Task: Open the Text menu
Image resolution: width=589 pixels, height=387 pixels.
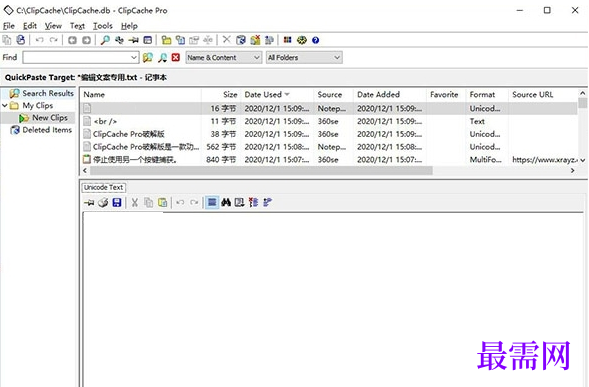Action: [x=77, y=26]
